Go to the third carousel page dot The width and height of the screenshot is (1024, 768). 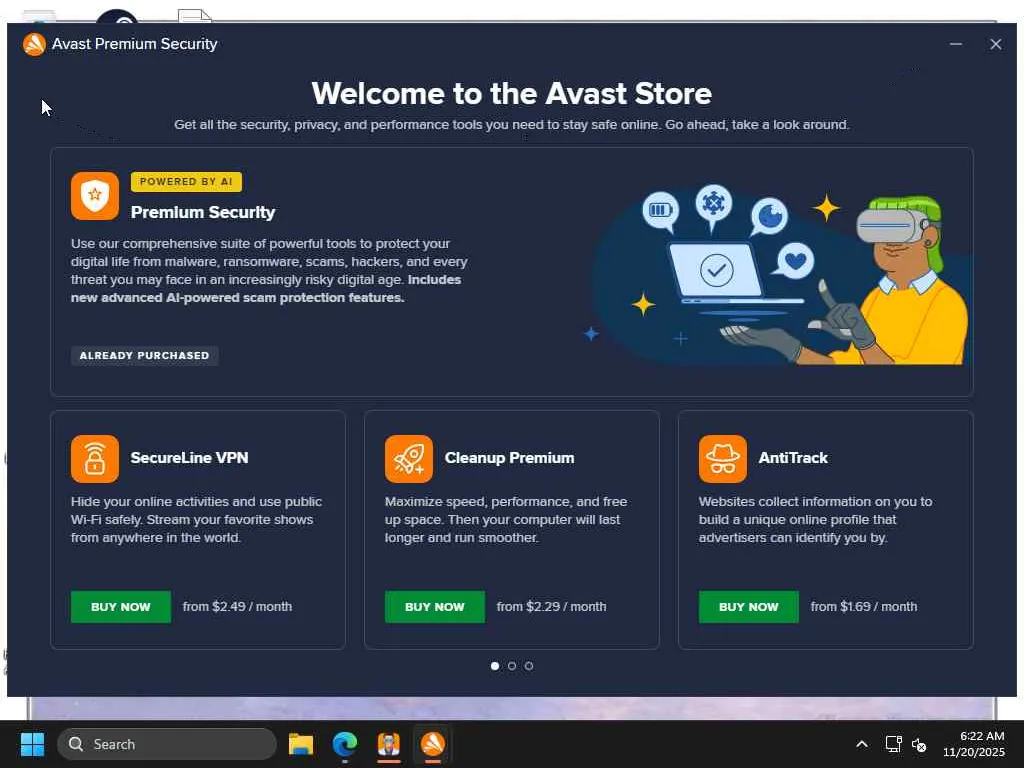pos(529,665)
